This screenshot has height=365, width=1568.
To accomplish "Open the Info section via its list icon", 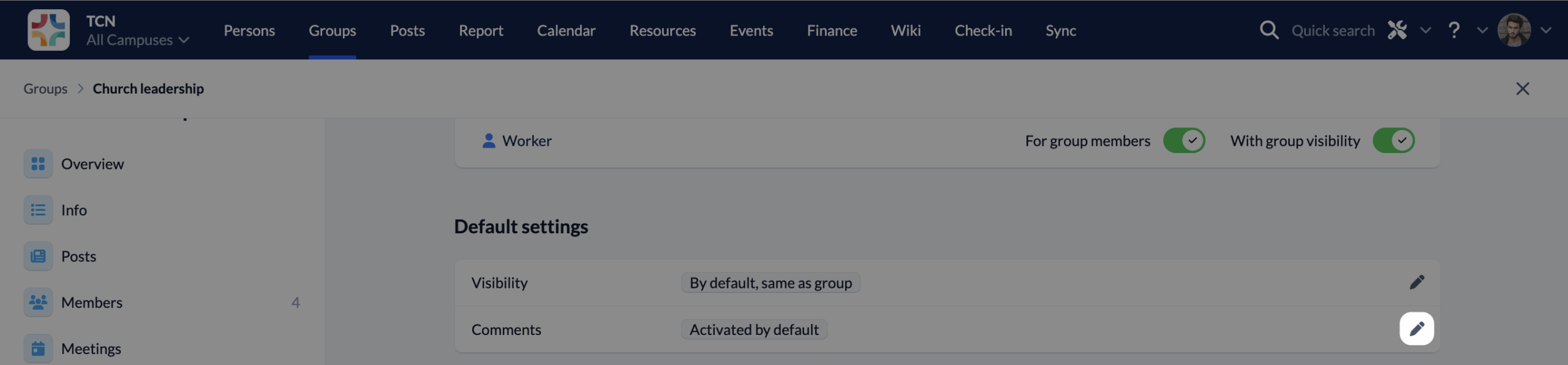I will coord(38,209).
